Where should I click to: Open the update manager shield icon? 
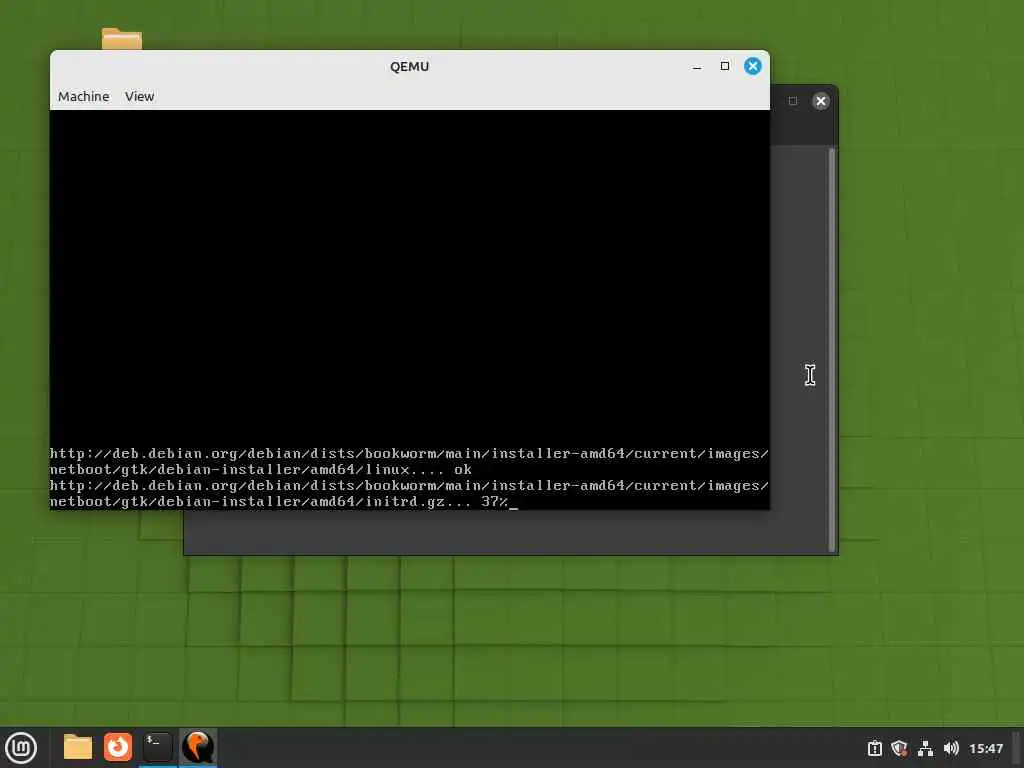(899, 748)
